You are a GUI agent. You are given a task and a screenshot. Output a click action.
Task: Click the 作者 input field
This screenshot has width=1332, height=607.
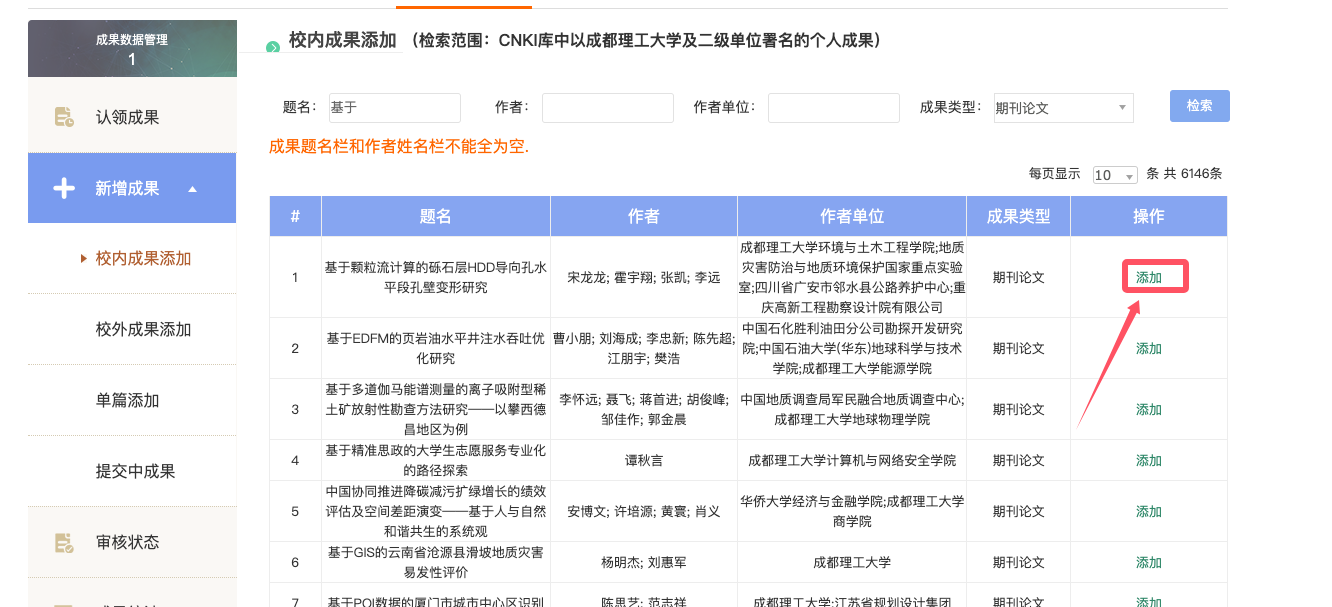point(608,108)
